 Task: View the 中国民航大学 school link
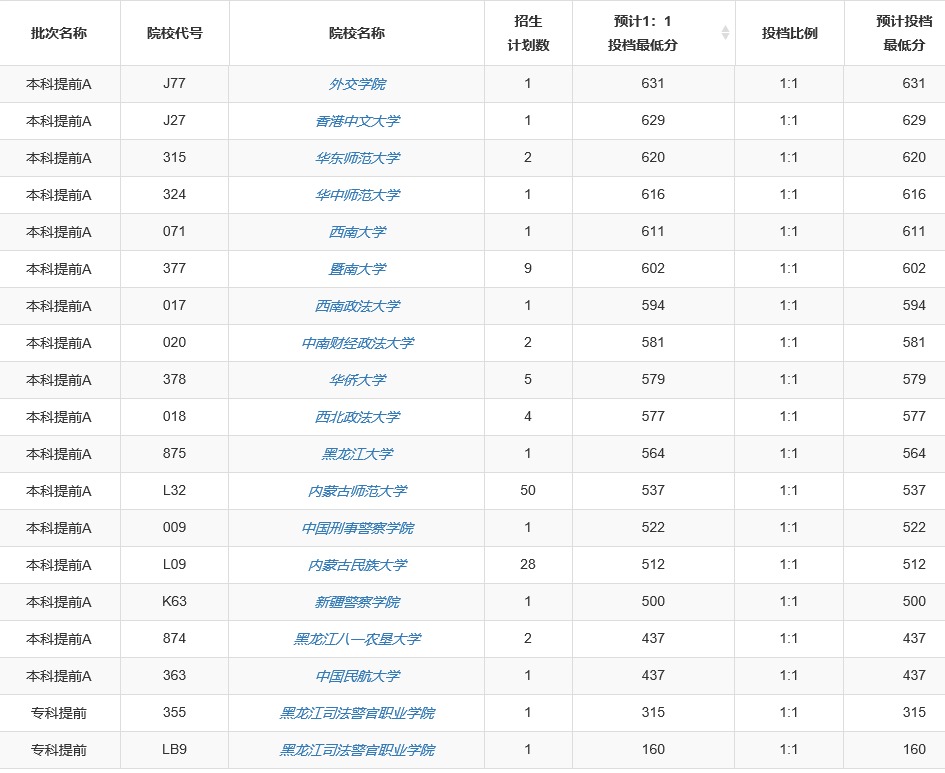[x=357, y=676]
